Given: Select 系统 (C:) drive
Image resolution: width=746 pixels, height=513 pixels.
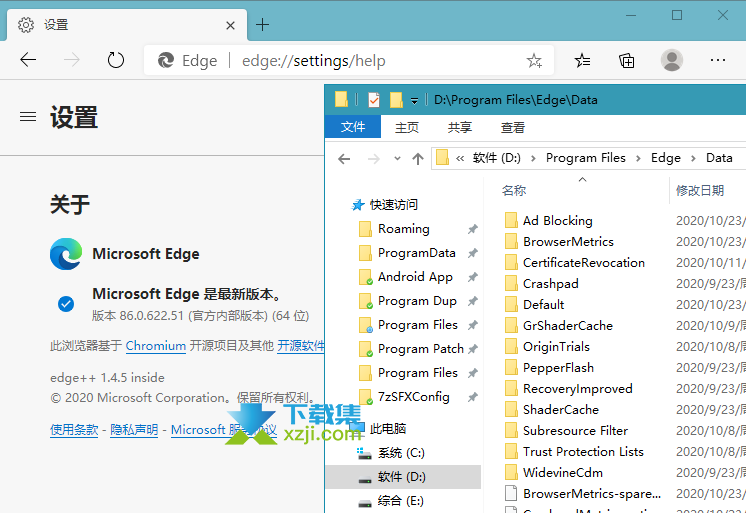Looking at the screenshot, I should tap(401, 453).
